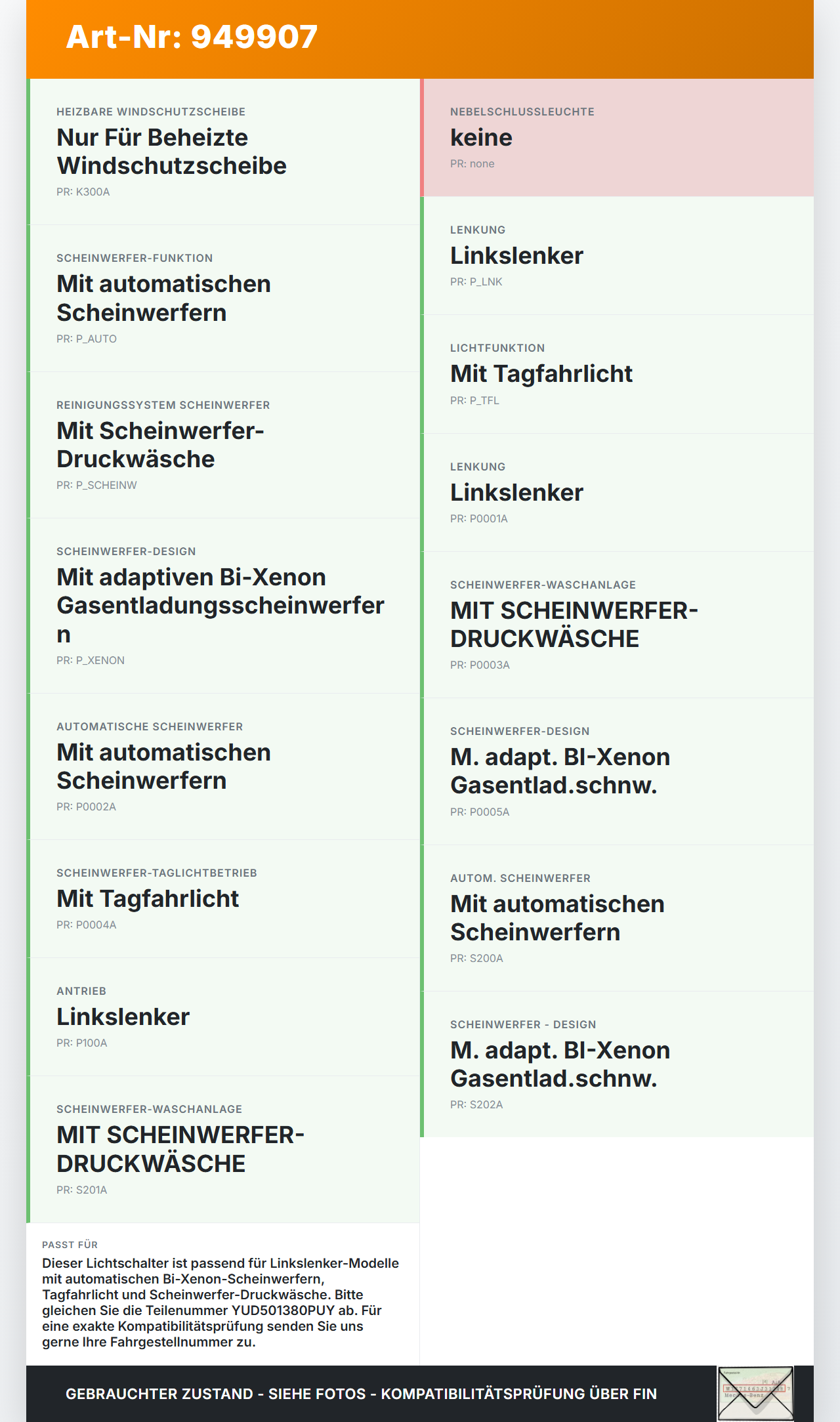The width and height of the screenshot is (840, 1422).
Task: Click the Autom. Scheinwerfer S200A card
Action: 617,918
